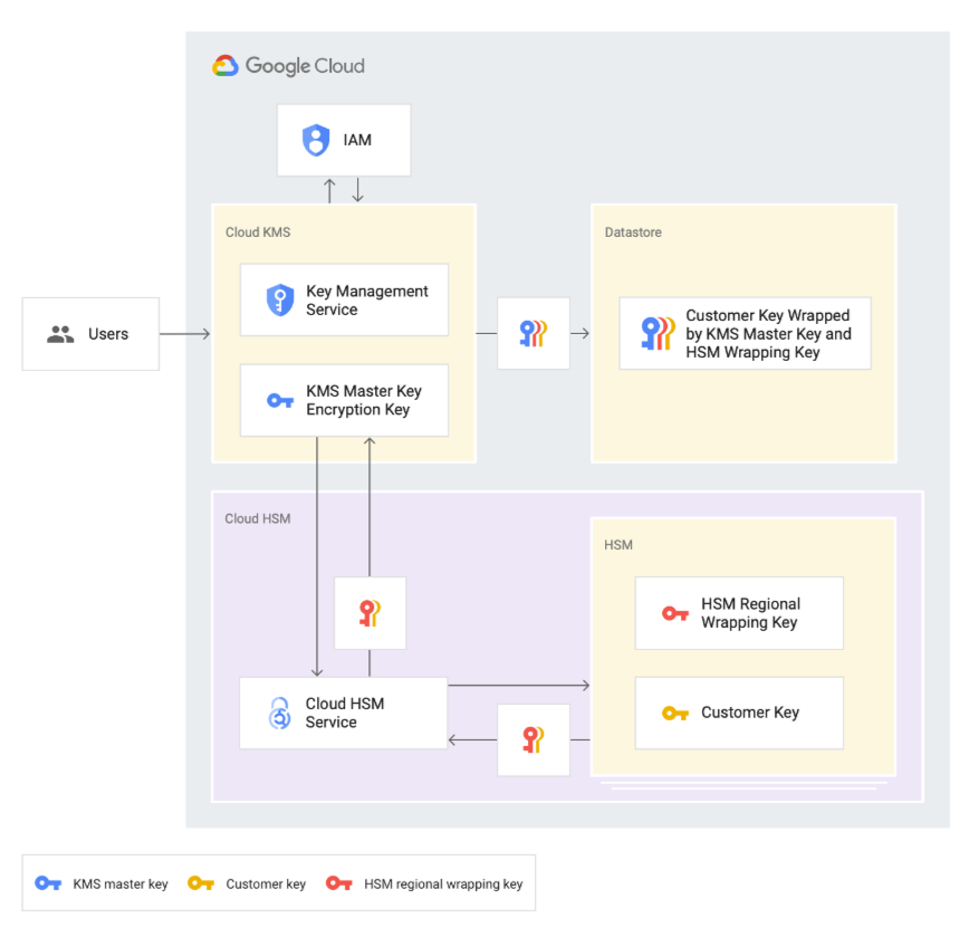Select the Users people icon

[x=60, y=334]
